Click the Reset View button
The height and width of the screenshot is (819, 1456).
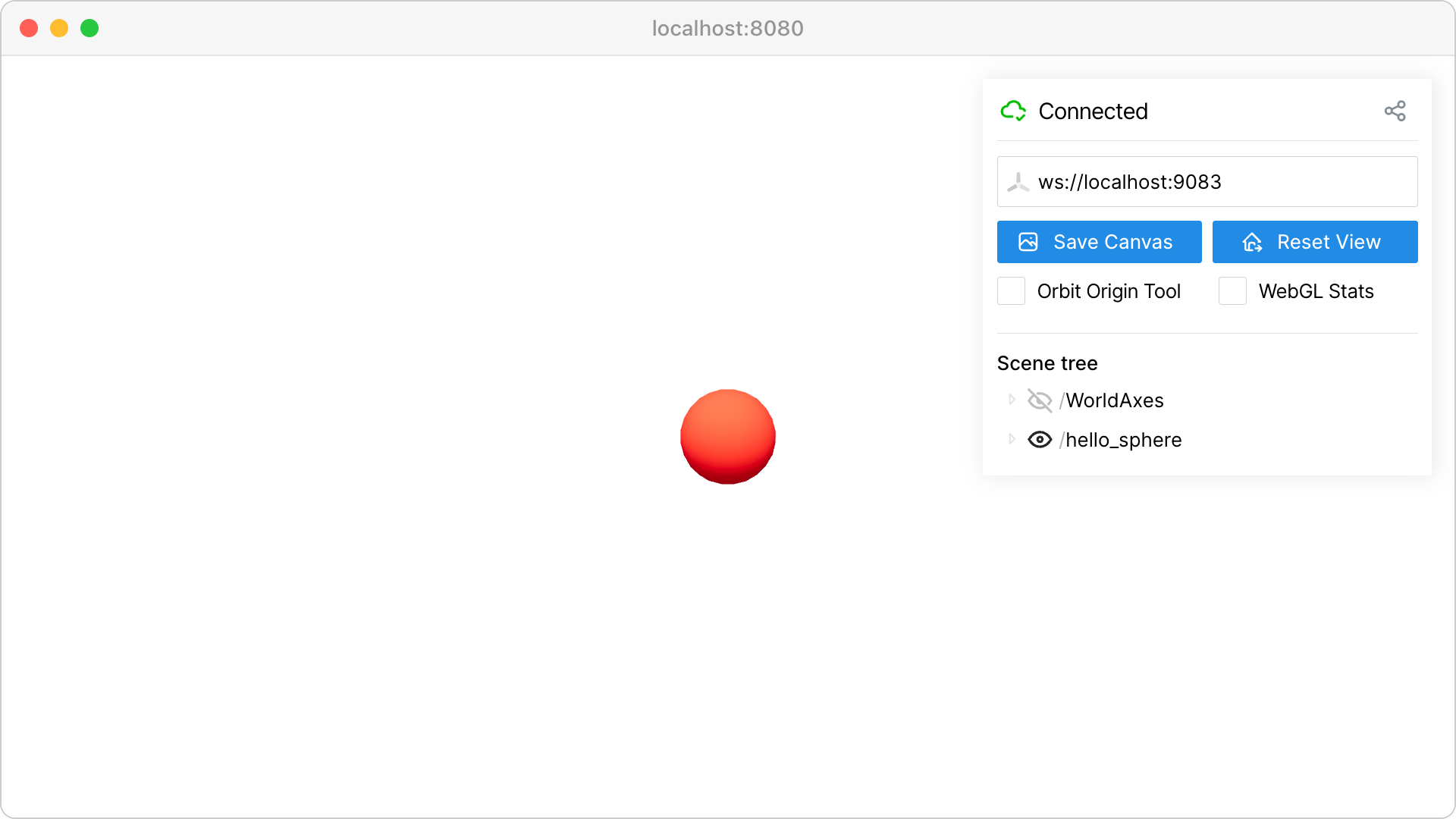click(x=1315, y=242)
